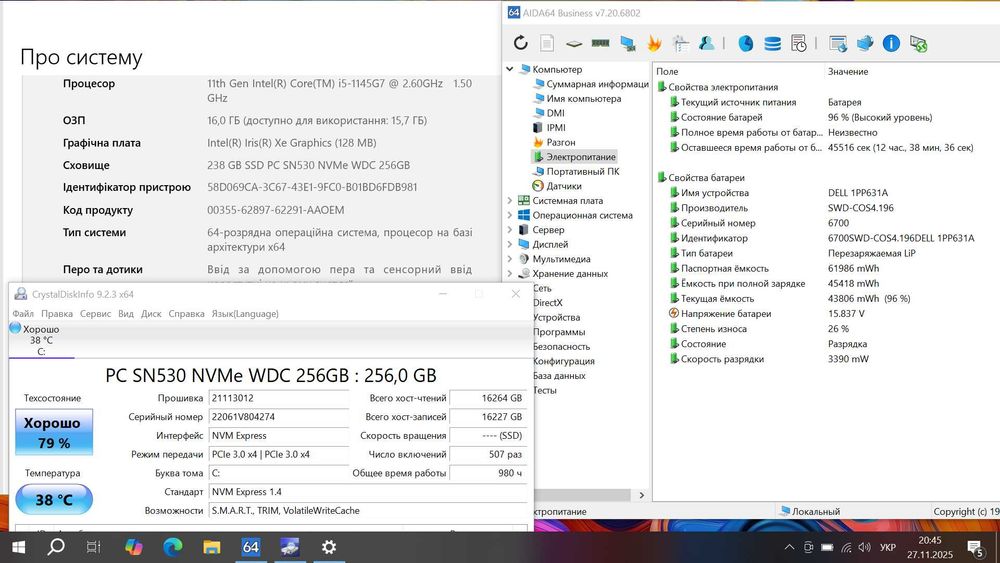Click the green remote connection icon in AIDA64
This screenshot has width=1000, height=563.
coord(918,43)
